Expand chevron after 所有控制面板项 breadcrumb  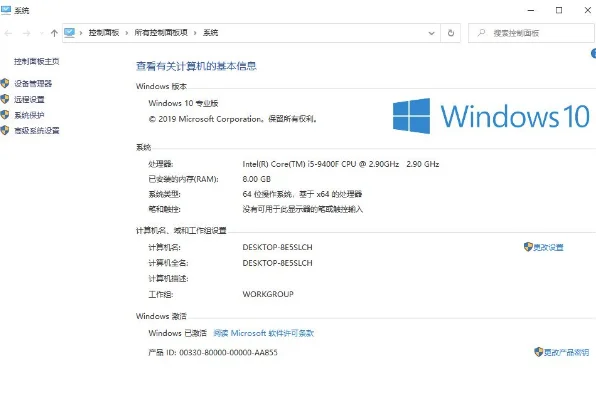click(x=195, y=33)
